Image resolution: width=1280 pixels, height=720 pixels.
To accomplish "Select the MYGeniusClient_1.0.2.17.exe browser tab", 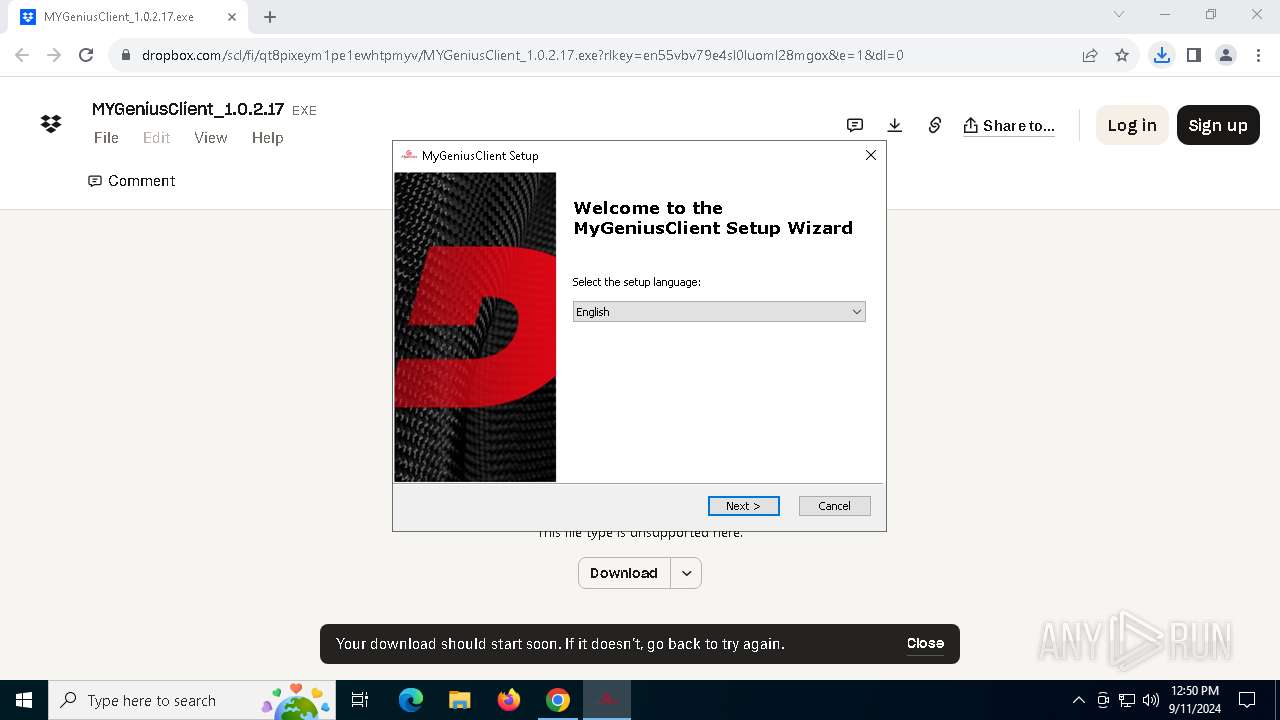I will tap(128, 17).
